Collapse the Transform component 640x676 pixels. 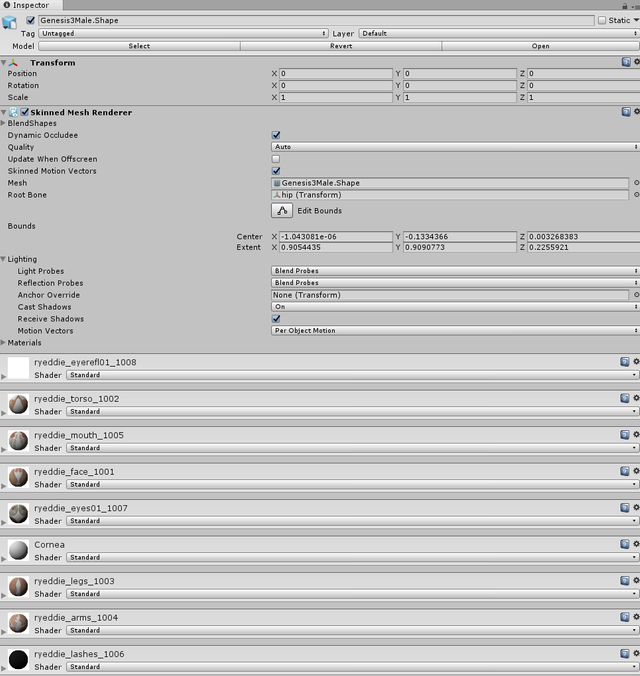(x=3, y=63)
